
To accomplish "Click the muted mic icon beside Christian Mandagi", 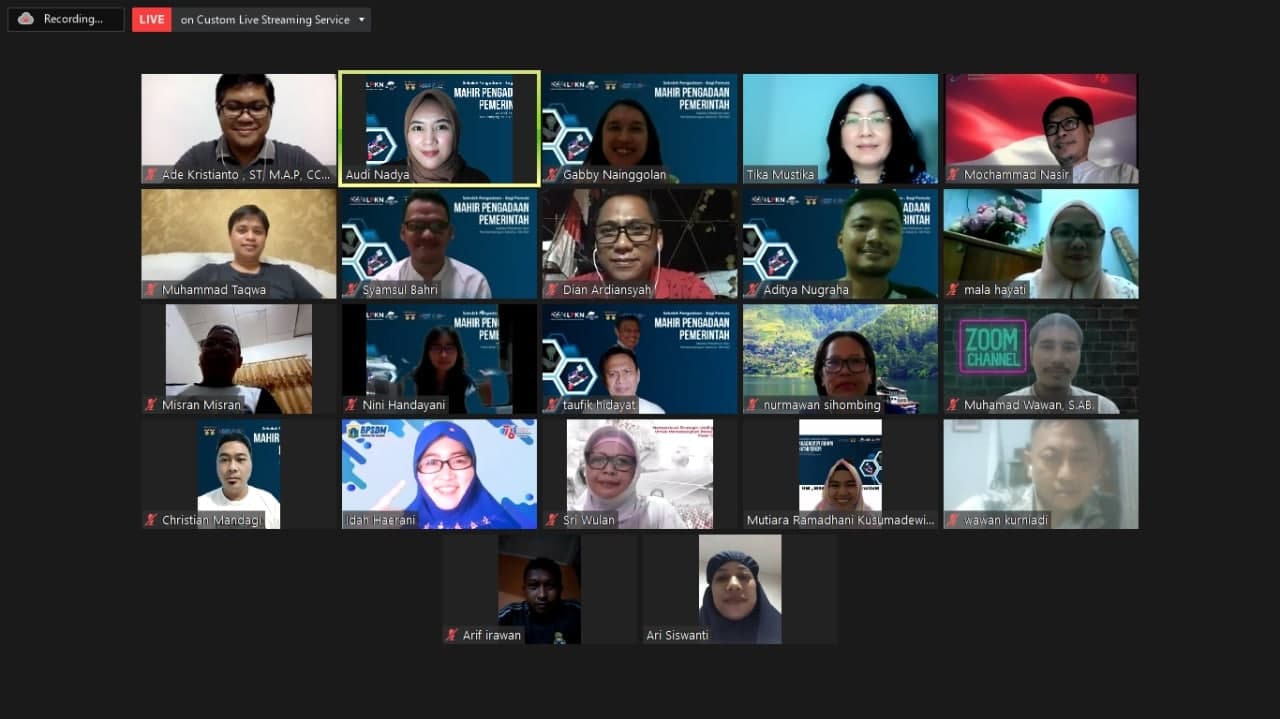I will tap(151, 520).
